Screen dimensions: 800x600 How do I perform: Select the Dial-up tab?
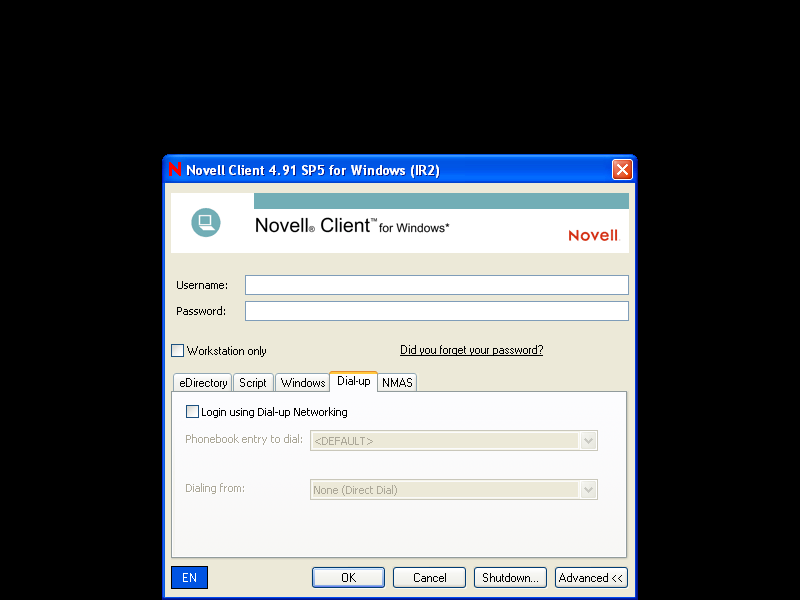click(x=354, y=381)
